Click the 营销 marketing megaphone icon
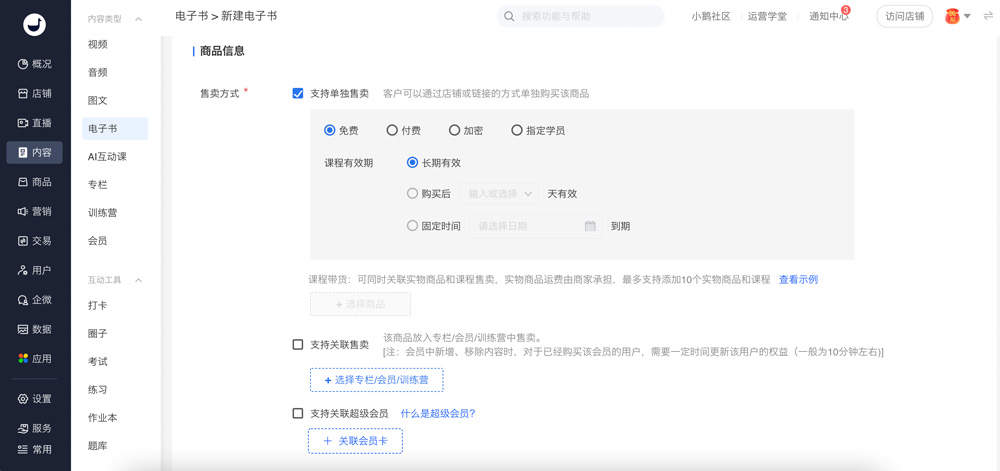Viewport: 1000px width, 471px height. [x=23, y=212]
